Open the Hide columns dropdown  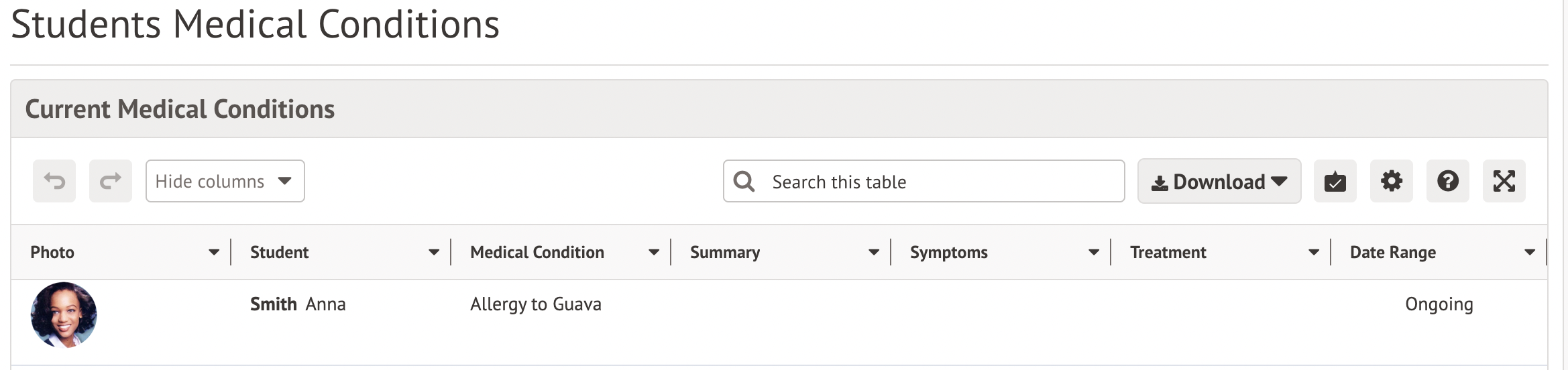(x=225, y=181)
